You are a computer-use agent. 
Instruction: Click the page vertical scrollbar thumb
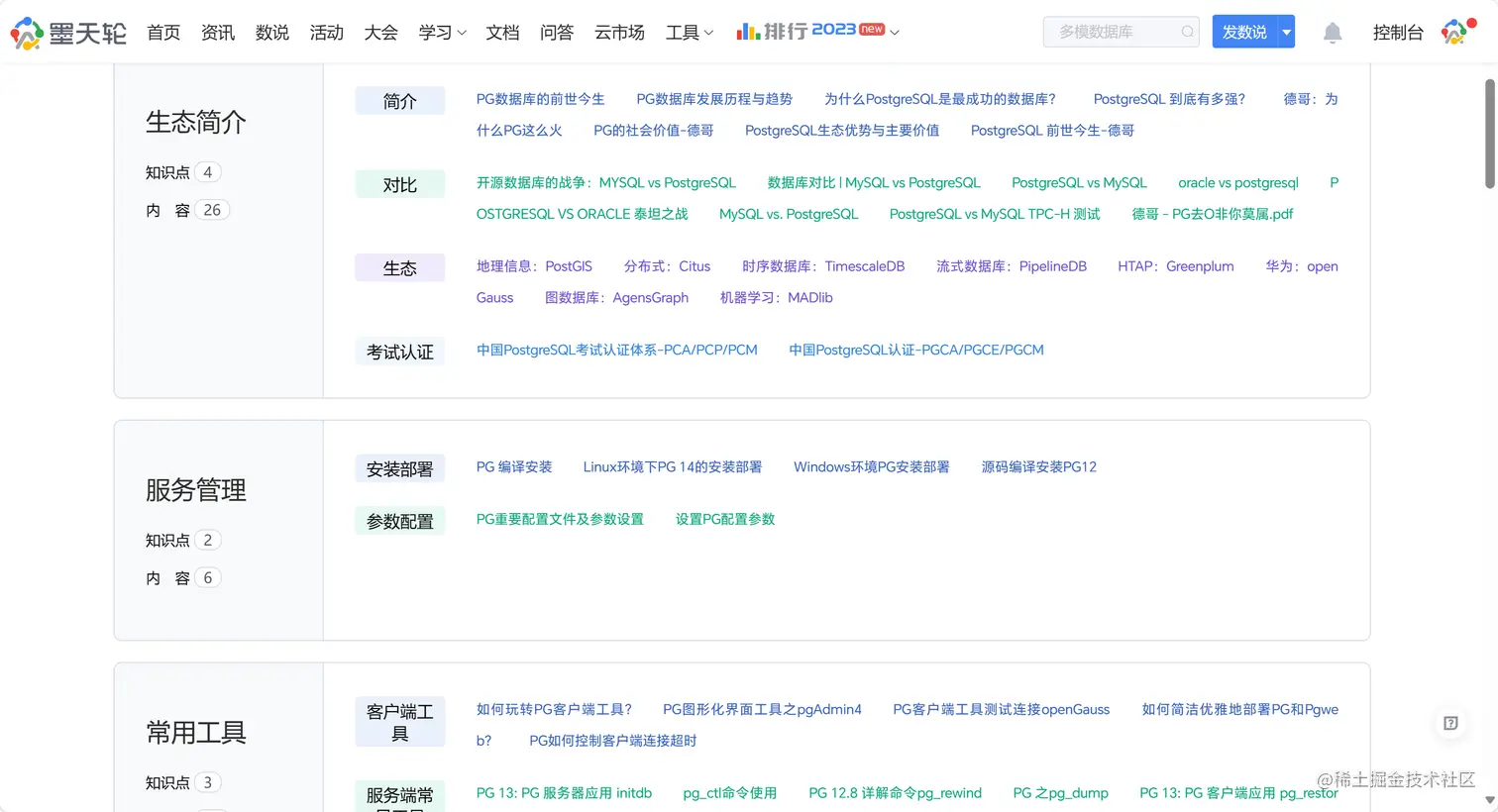pyautogui.click(x=1489, y=134)
